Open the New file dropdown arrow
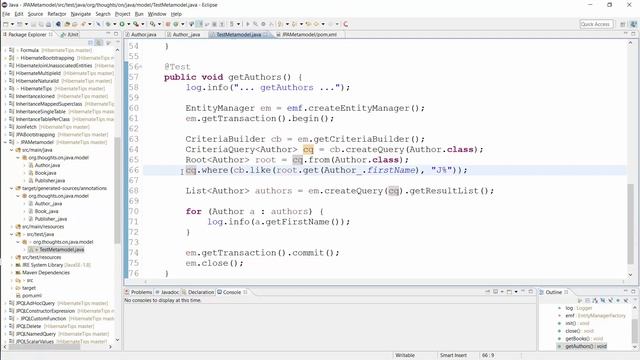The width and height of the screenshot is (640, 360). [12, 24]
